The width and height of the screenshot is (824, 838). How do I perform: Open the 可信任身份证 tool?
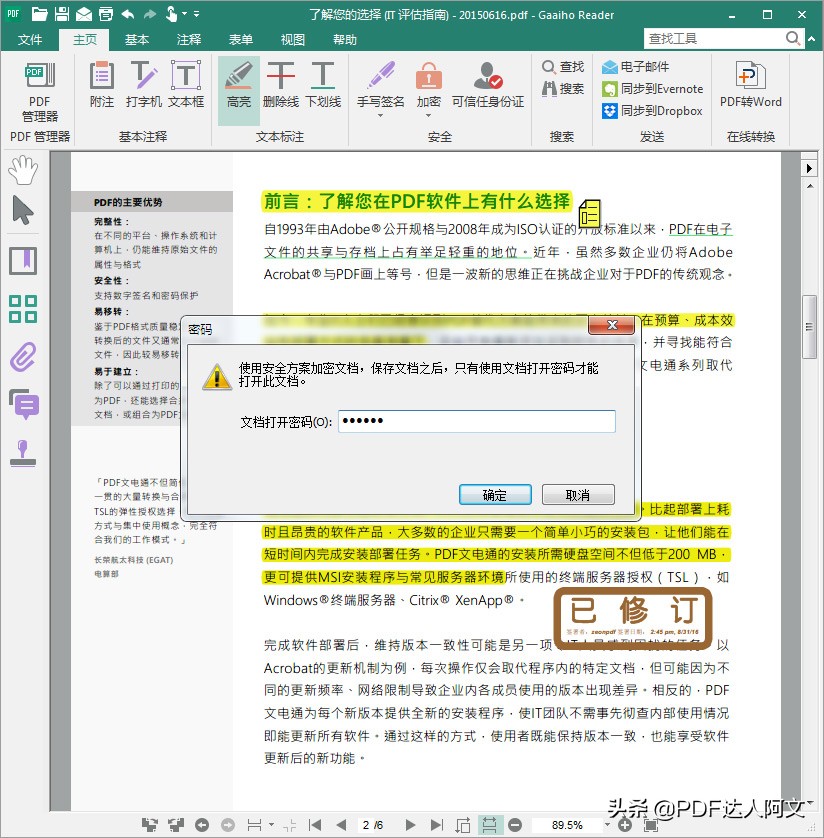(487, 84)
